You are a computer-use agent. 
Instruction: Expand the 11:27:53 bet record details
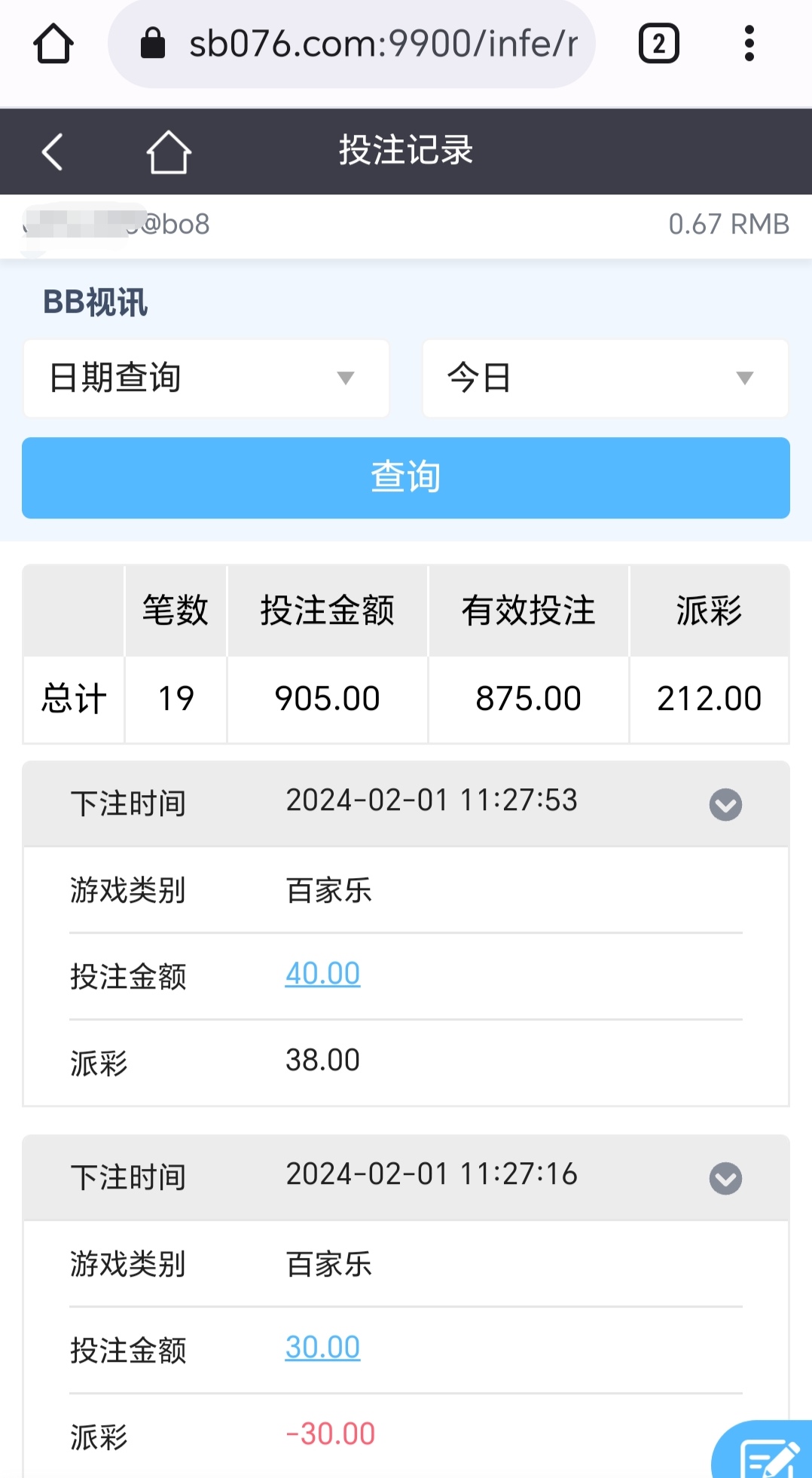(x=725, y=804)
